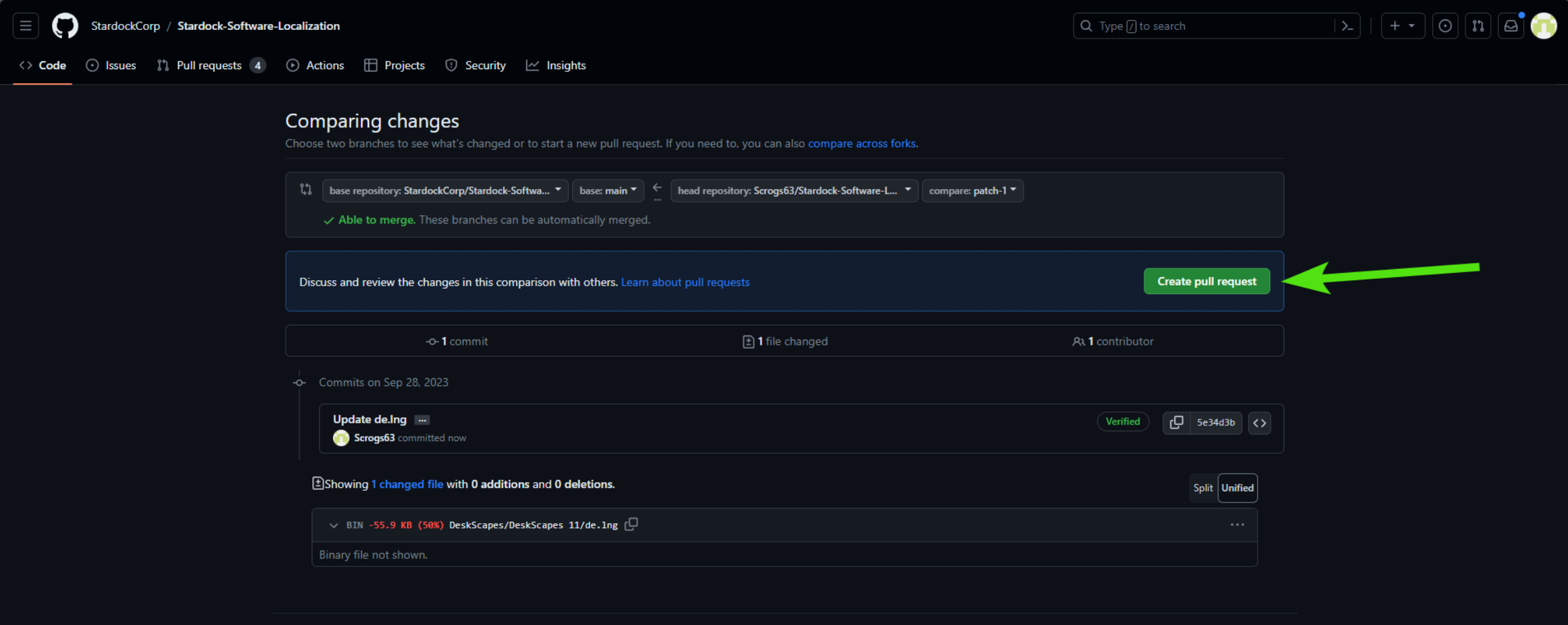Viewport: 1568px width, 625px height.
Task: Open the command palette icon
Action: click(1347, 26)
